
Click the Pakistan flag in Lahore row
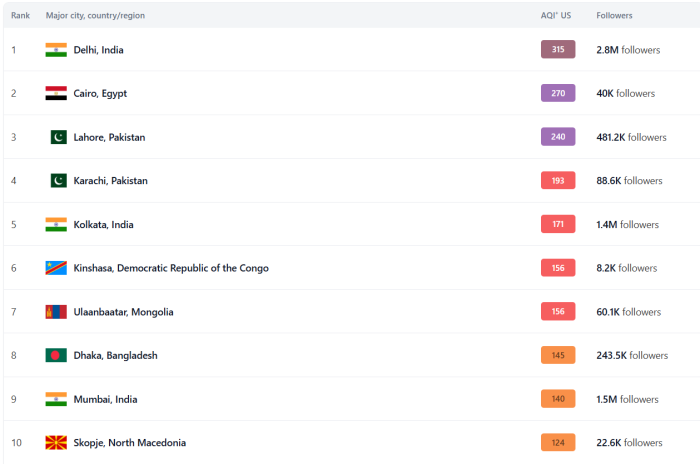(58, 137)
